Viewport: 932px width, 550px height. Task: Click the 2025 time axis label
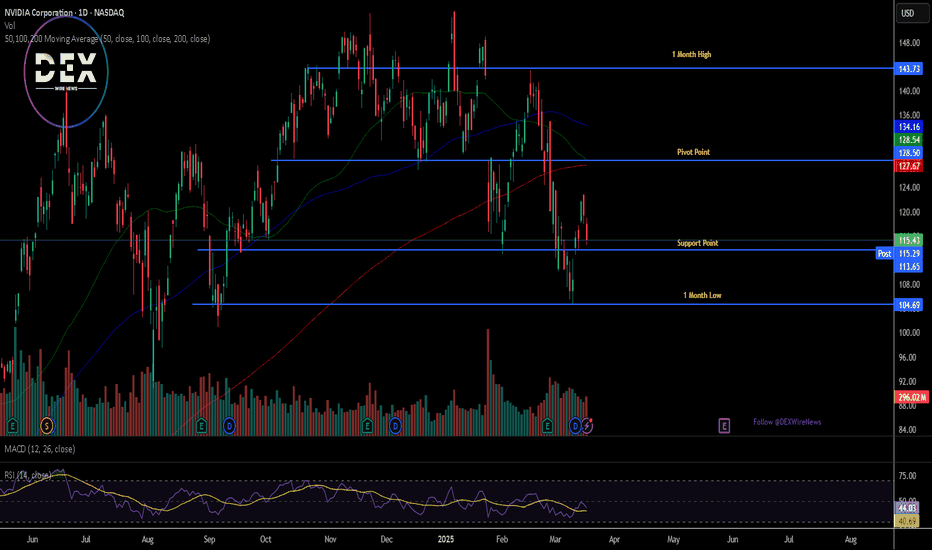[446, 540]
